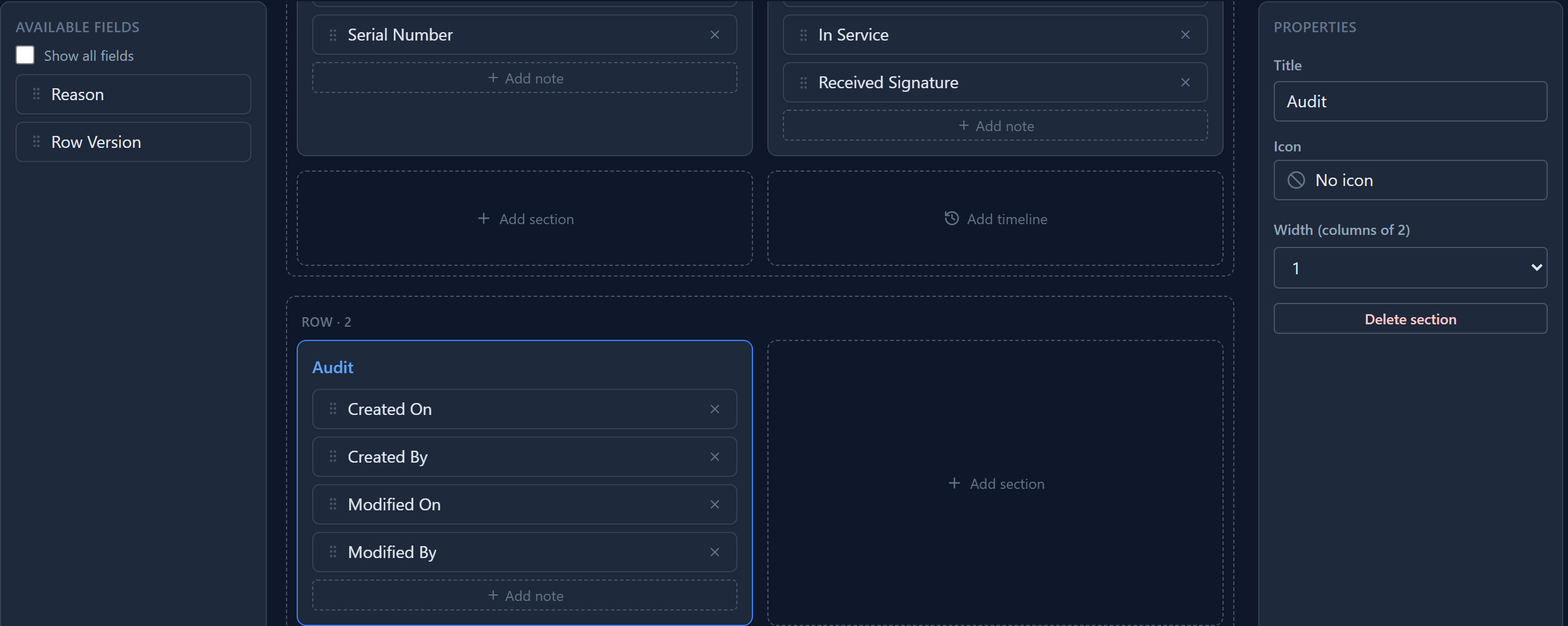
Task: Remove the Received Signature field
Action: coord(1185,82)
